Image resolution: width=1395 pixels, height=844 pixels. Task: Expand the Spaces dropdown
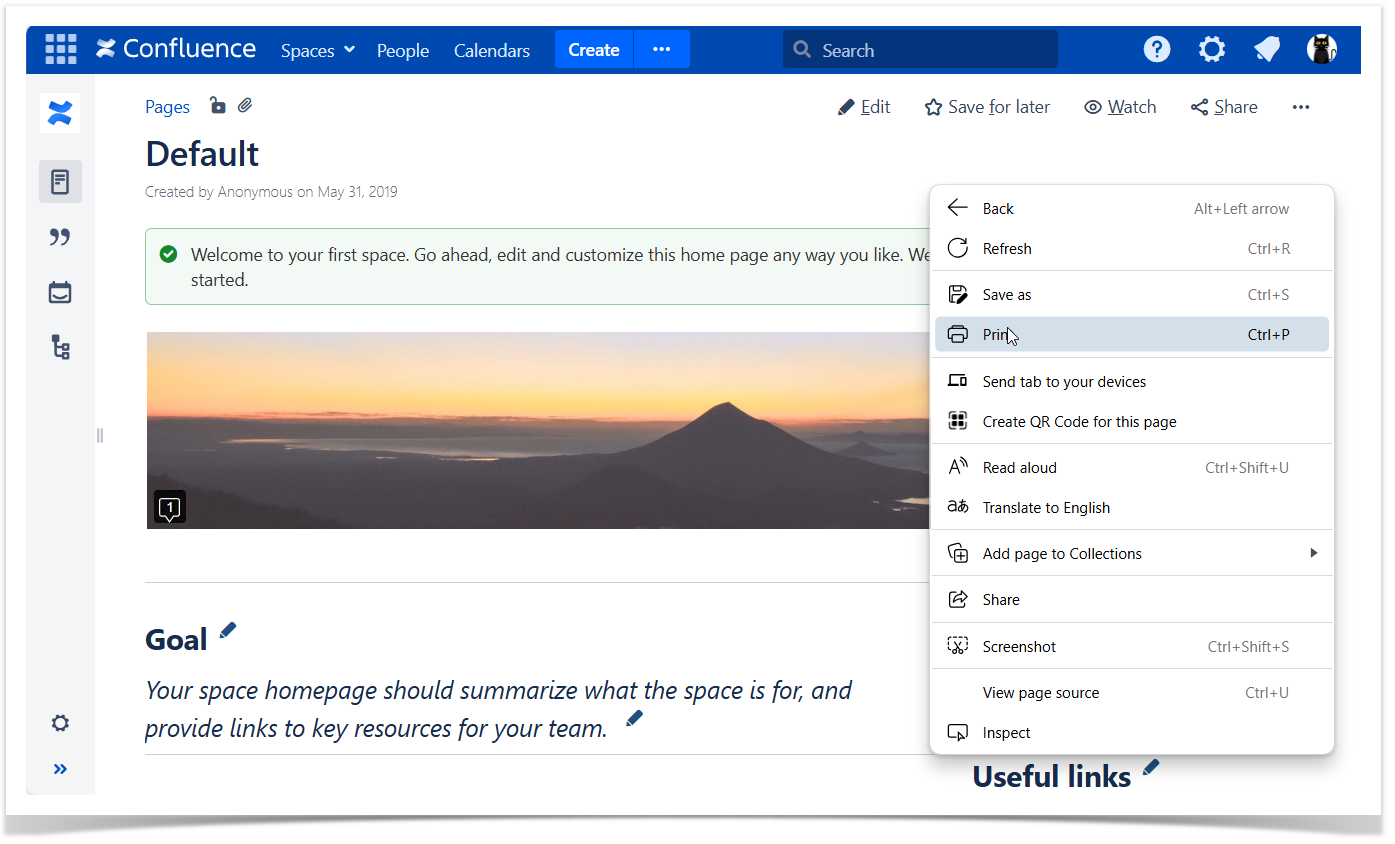(x=317, y=50)
